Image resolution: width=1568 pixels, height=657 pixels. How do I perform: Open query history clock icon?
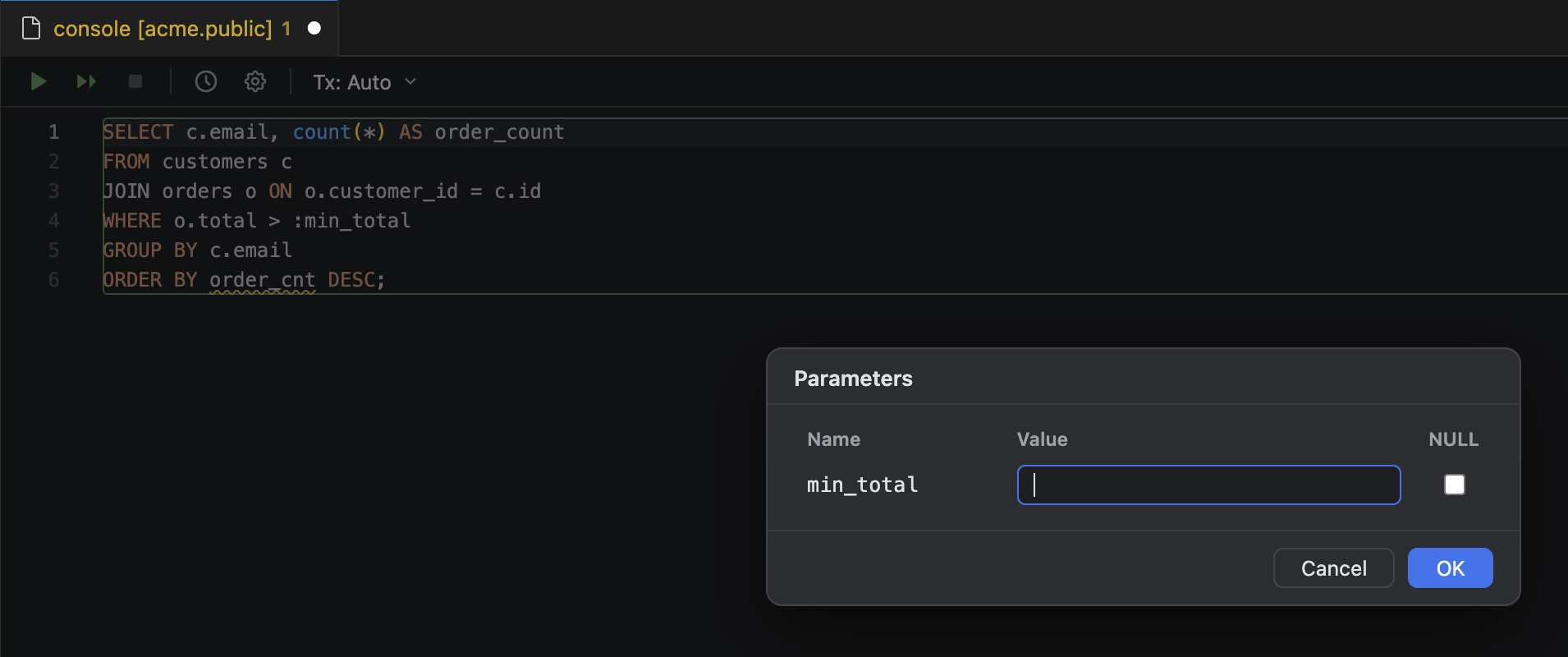[x=205, y=81]
